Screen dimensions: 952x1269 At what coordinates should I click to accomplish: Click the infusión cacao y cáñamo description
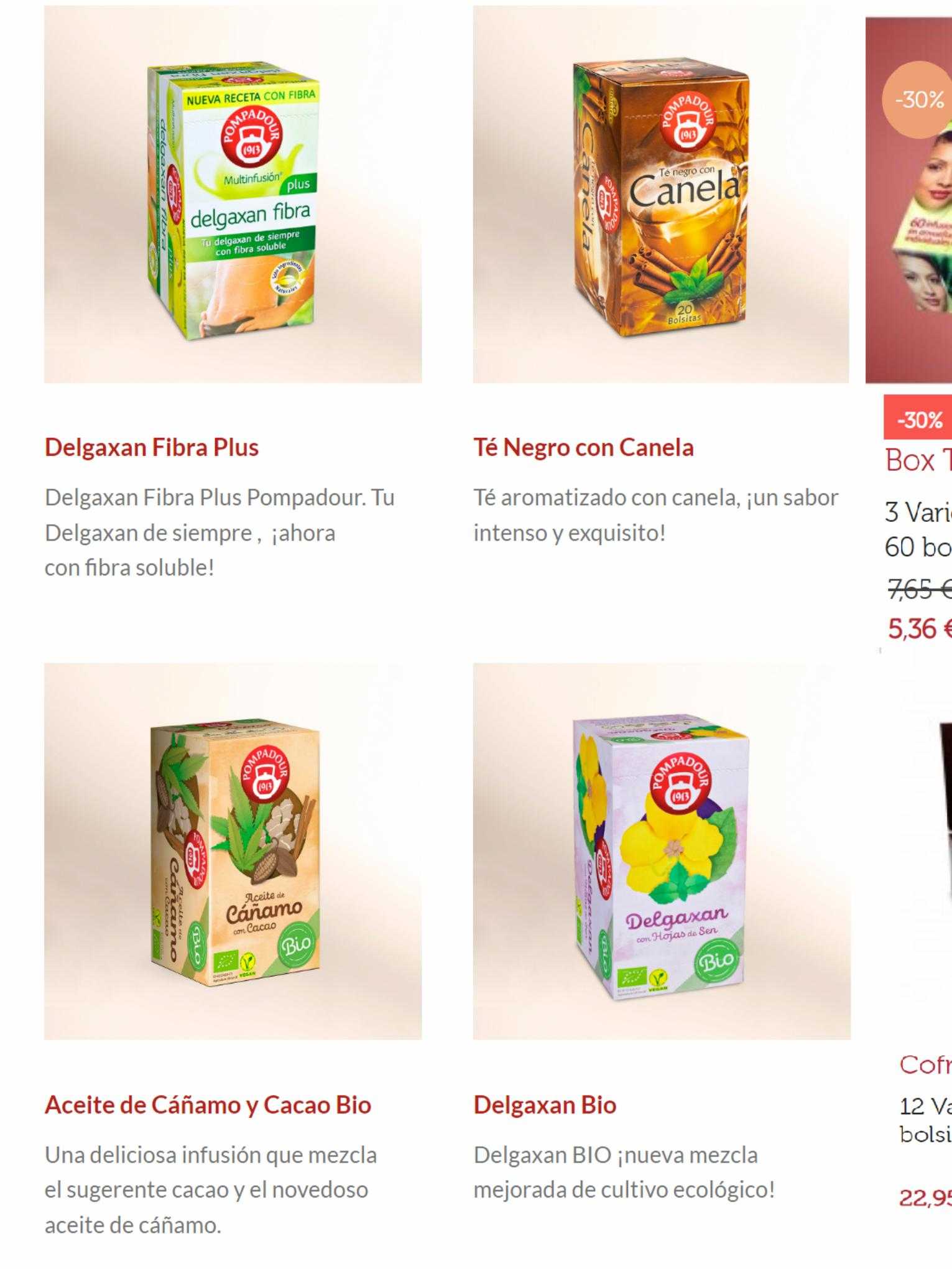click(211, 1189)
